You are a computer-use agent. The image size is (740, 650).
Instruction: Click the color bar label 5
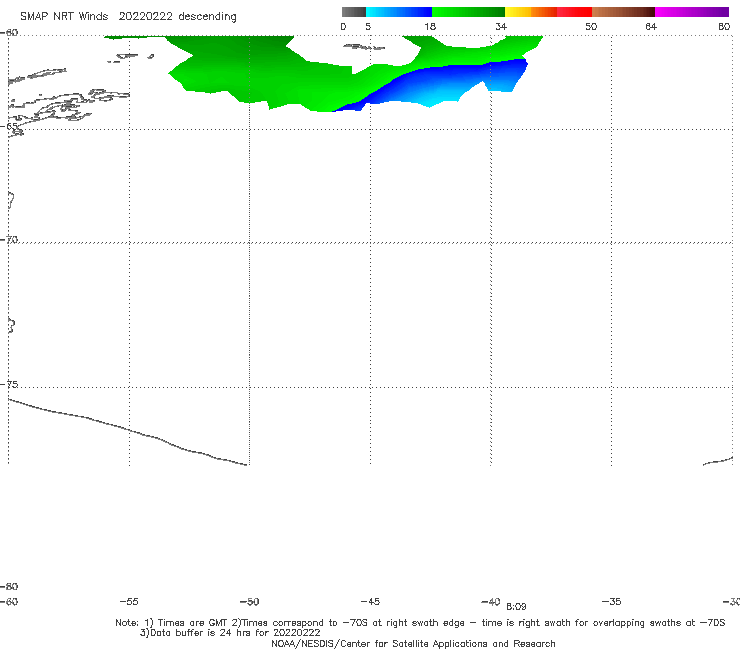point(368,26)
